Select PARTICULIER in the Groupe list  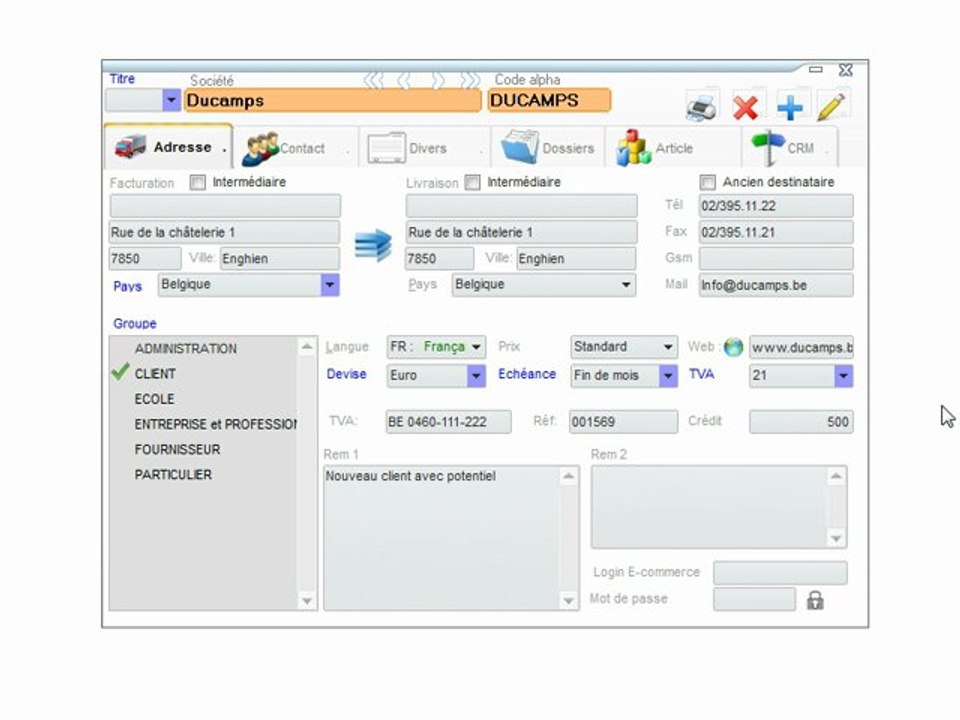coord(173,474)
